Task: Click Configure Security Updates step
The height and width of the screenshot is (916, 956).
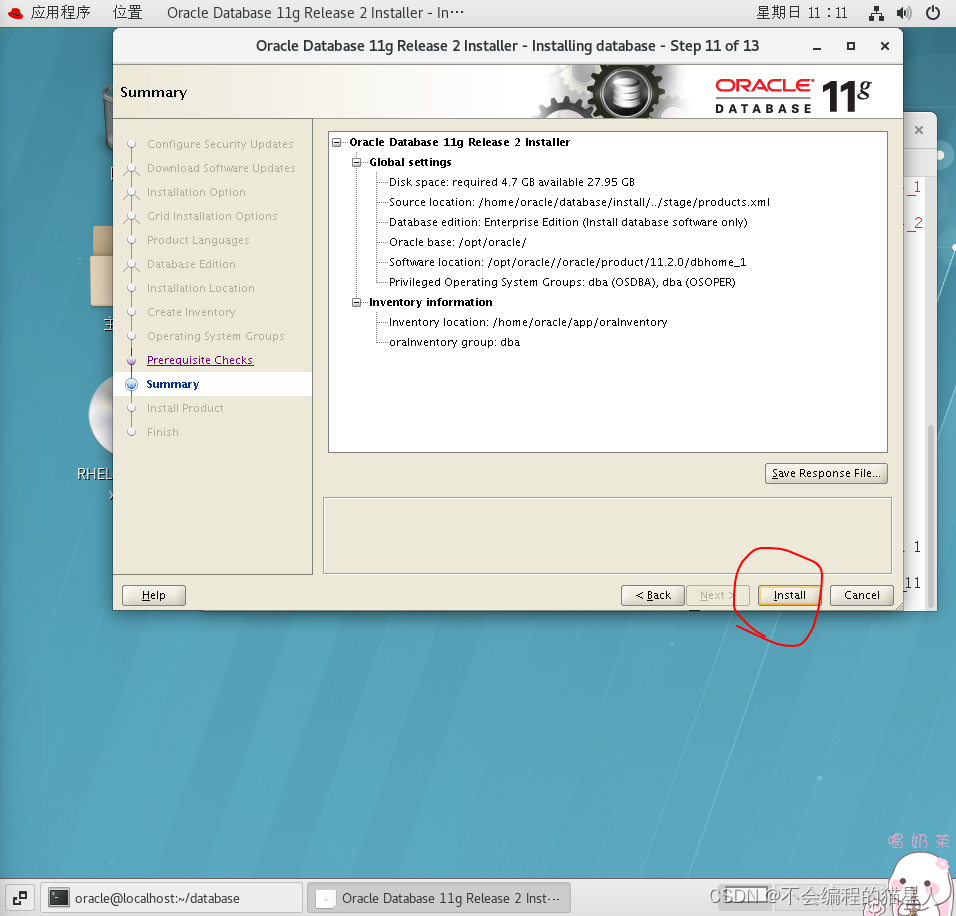Action: [x=220, y=144]
